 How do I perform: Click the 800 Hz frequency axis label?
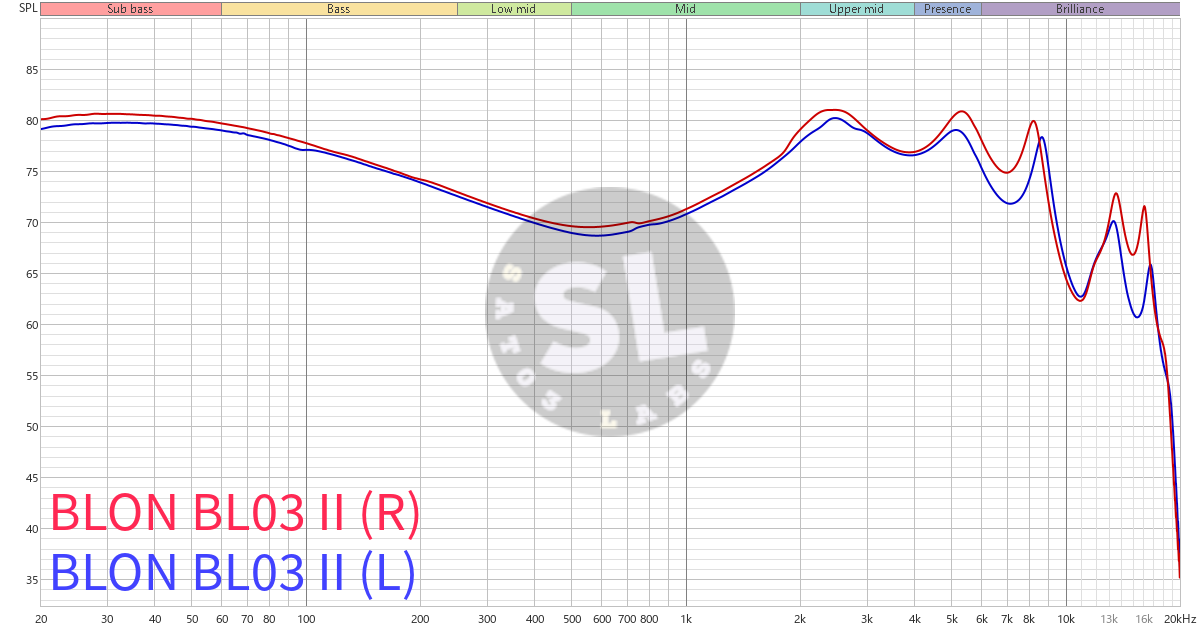click(x=649, y=618)
